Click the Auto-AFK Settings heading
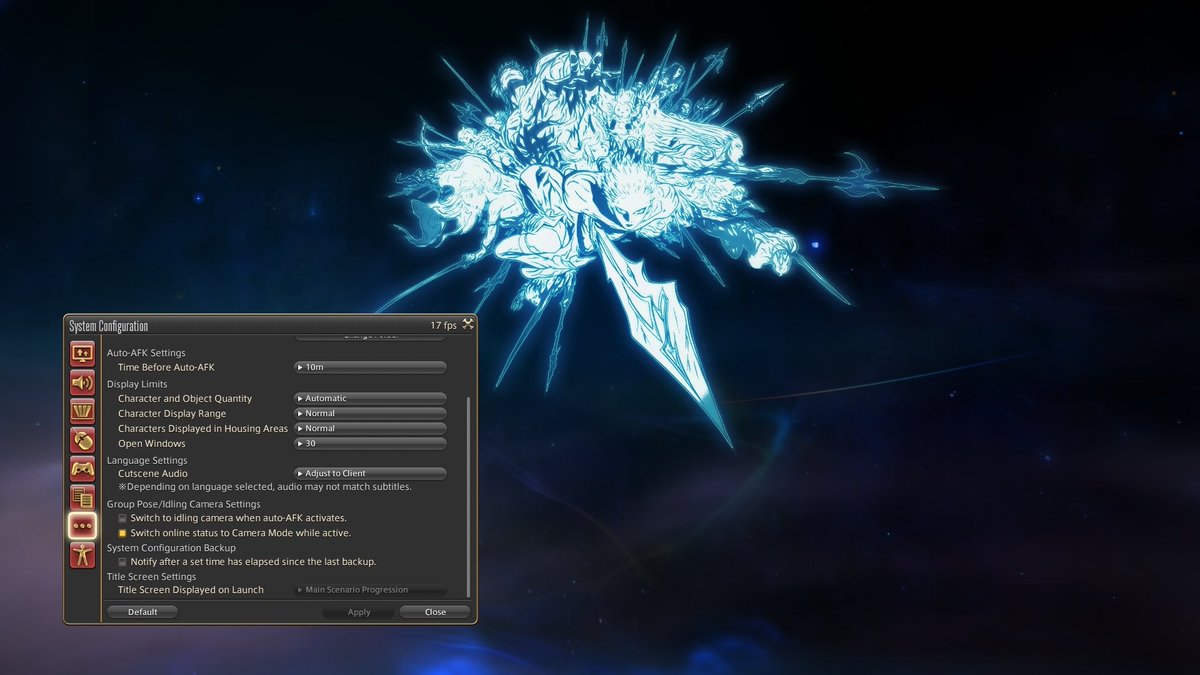Image resolution: width=1200 pixels, height=675 pixels. 146,353
